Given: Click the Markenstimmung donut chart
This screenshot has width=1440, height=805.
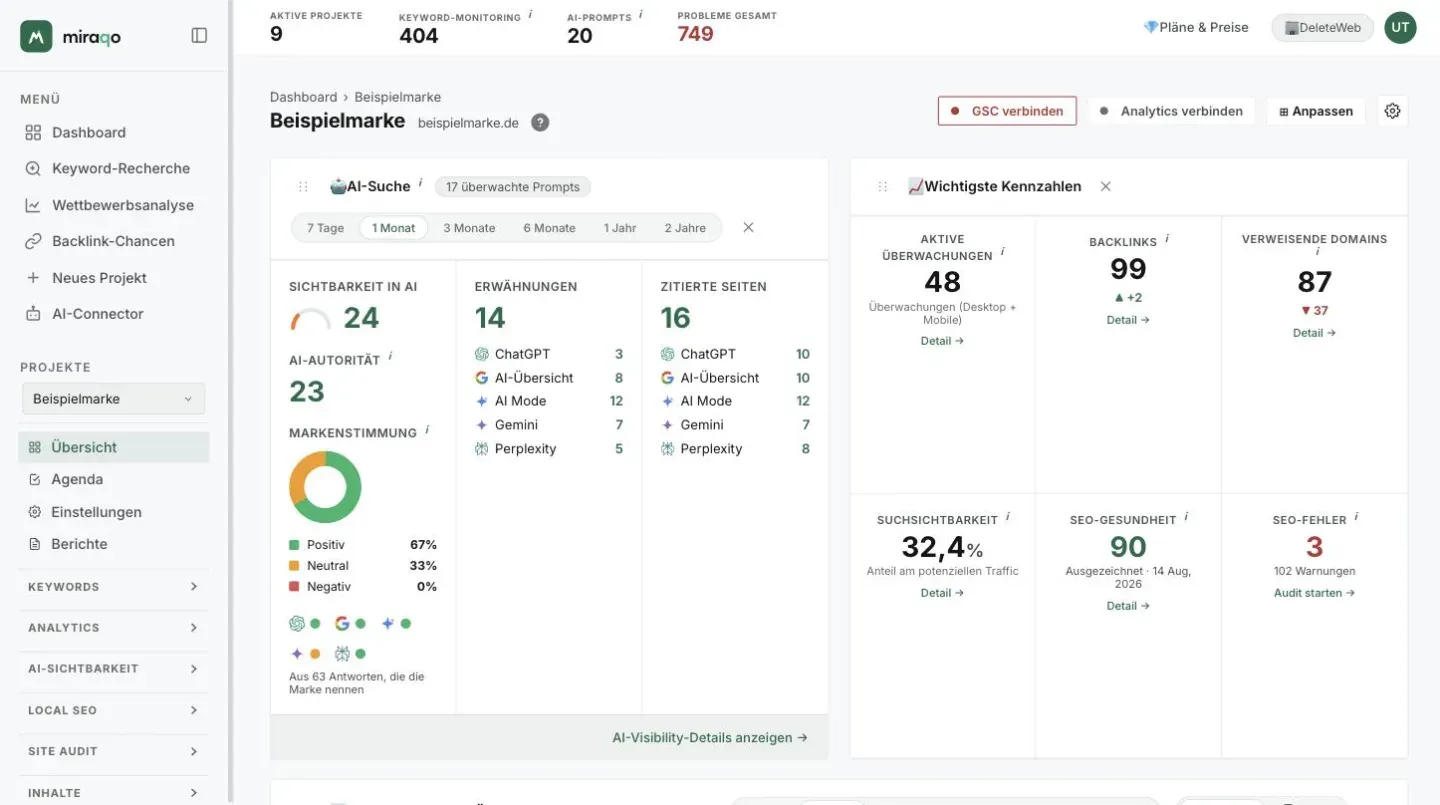Looking at the screenshot, I should click(325, 487).
